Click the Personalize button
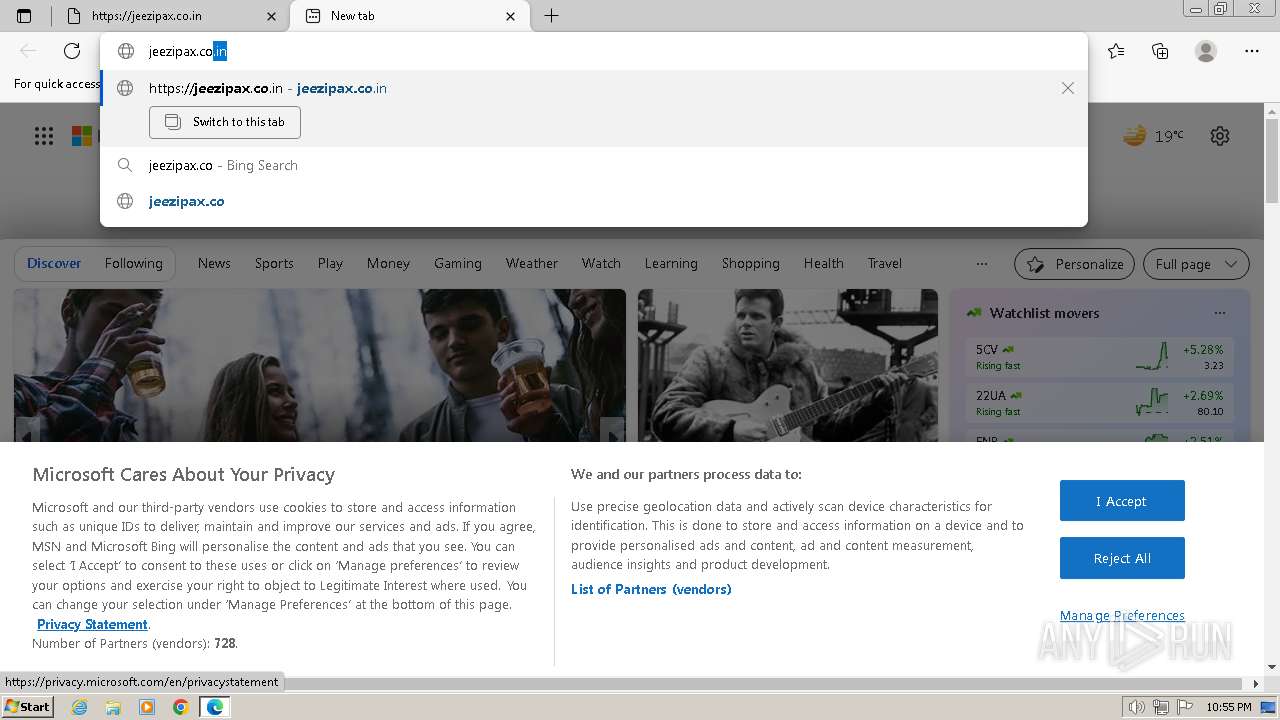1280x720 pixels. click(1074, 264)
